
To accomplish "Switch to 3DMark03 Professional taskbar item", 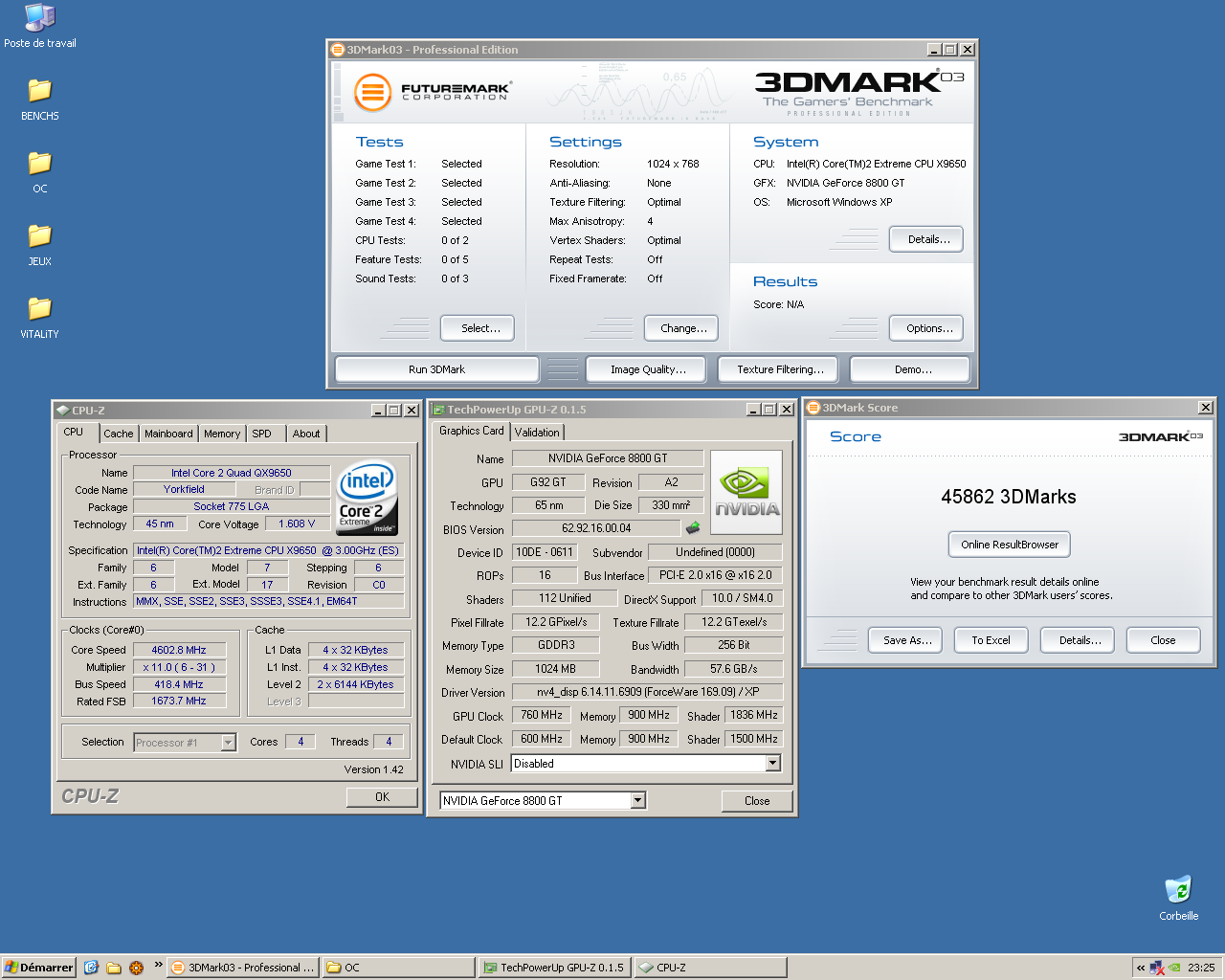I will click(243, 968).
